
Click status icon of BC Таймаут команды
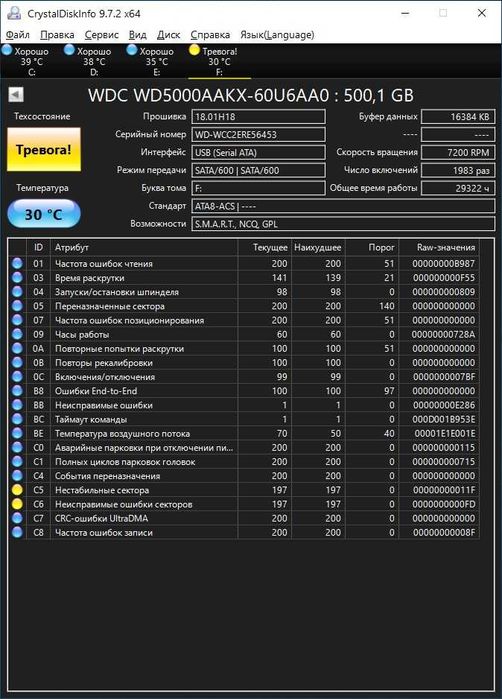[x=17, y=419]
